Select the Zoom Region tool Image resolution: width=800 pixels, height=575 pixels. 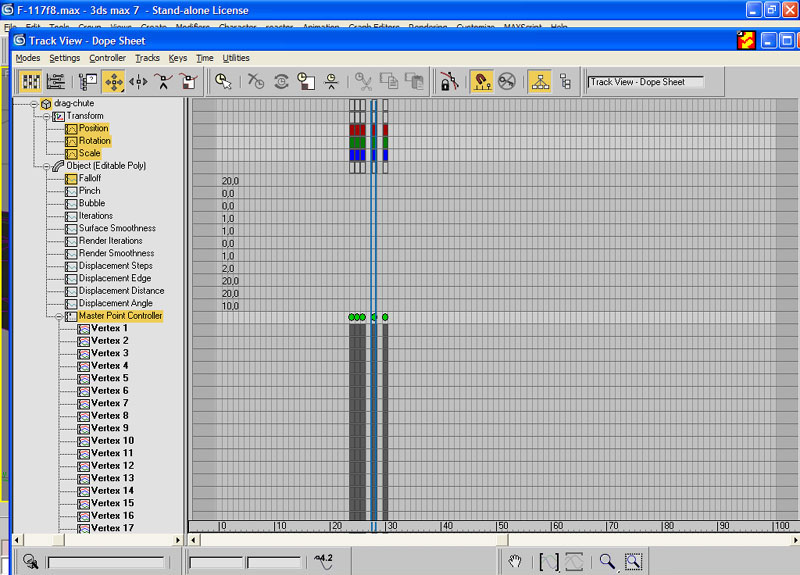(x=633, y=562)
